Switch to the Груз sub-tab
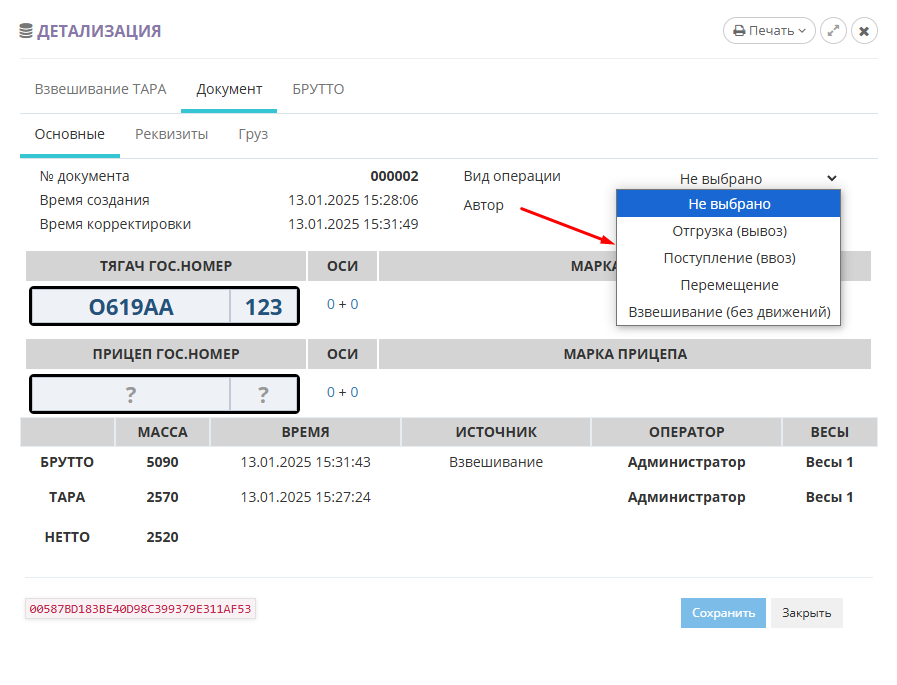Image resolution: width=897 pixels, height=685 pixels. tap(253, 134)
